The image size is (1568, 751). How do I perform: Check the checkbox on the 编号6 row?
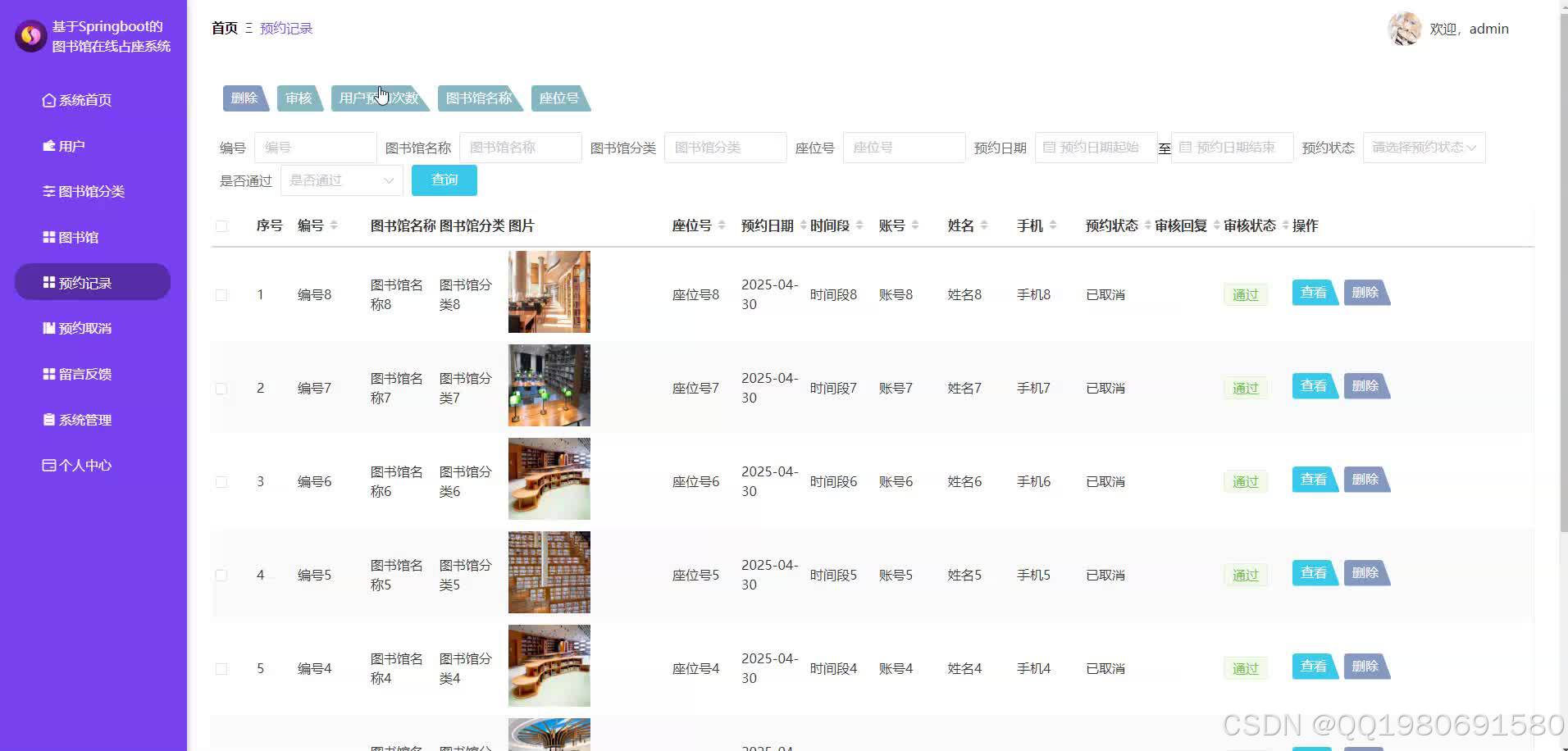(x=221, y=481)
